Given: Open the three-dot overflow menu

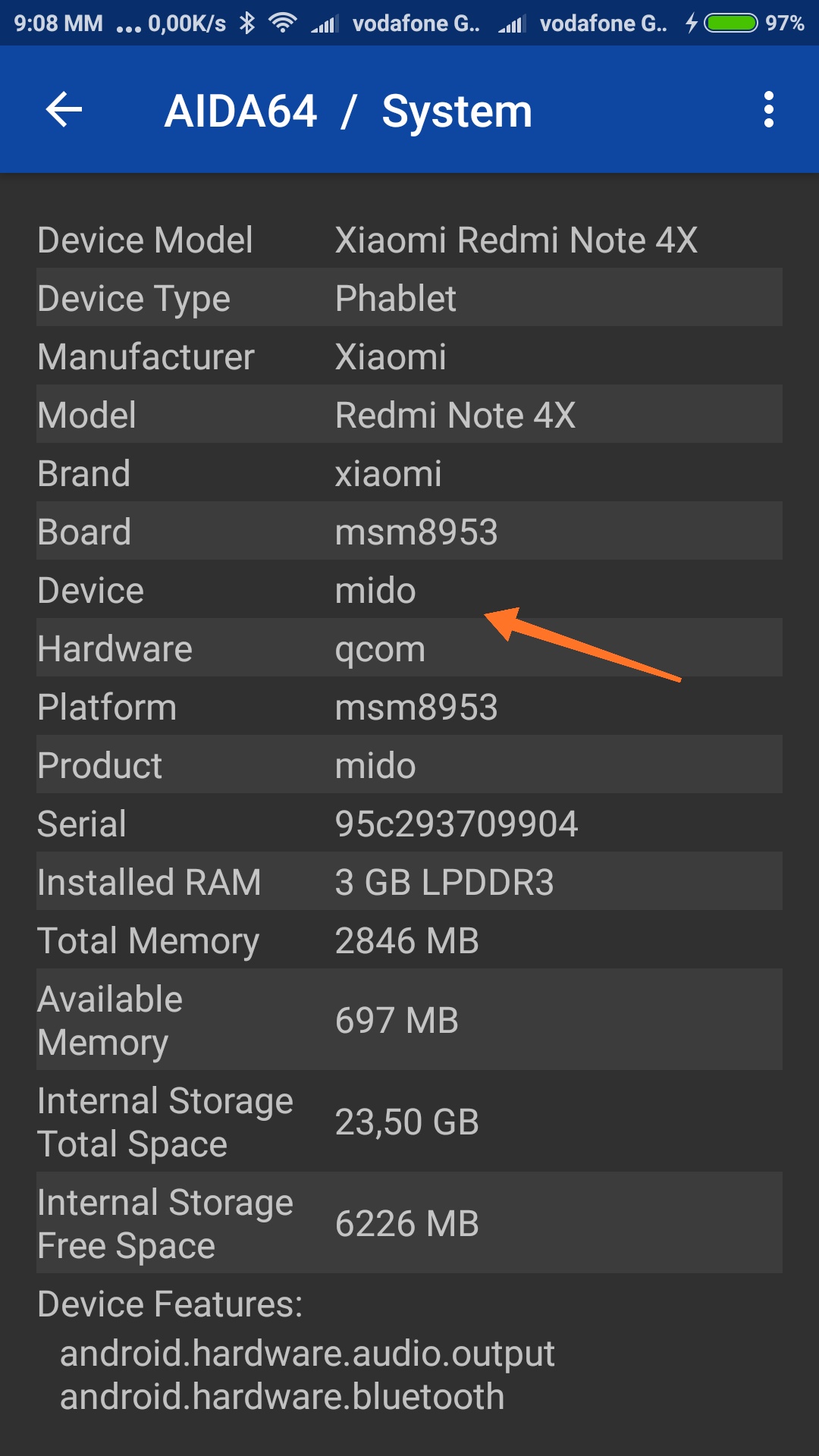Looking at the screenshot, I should (768, 110).
